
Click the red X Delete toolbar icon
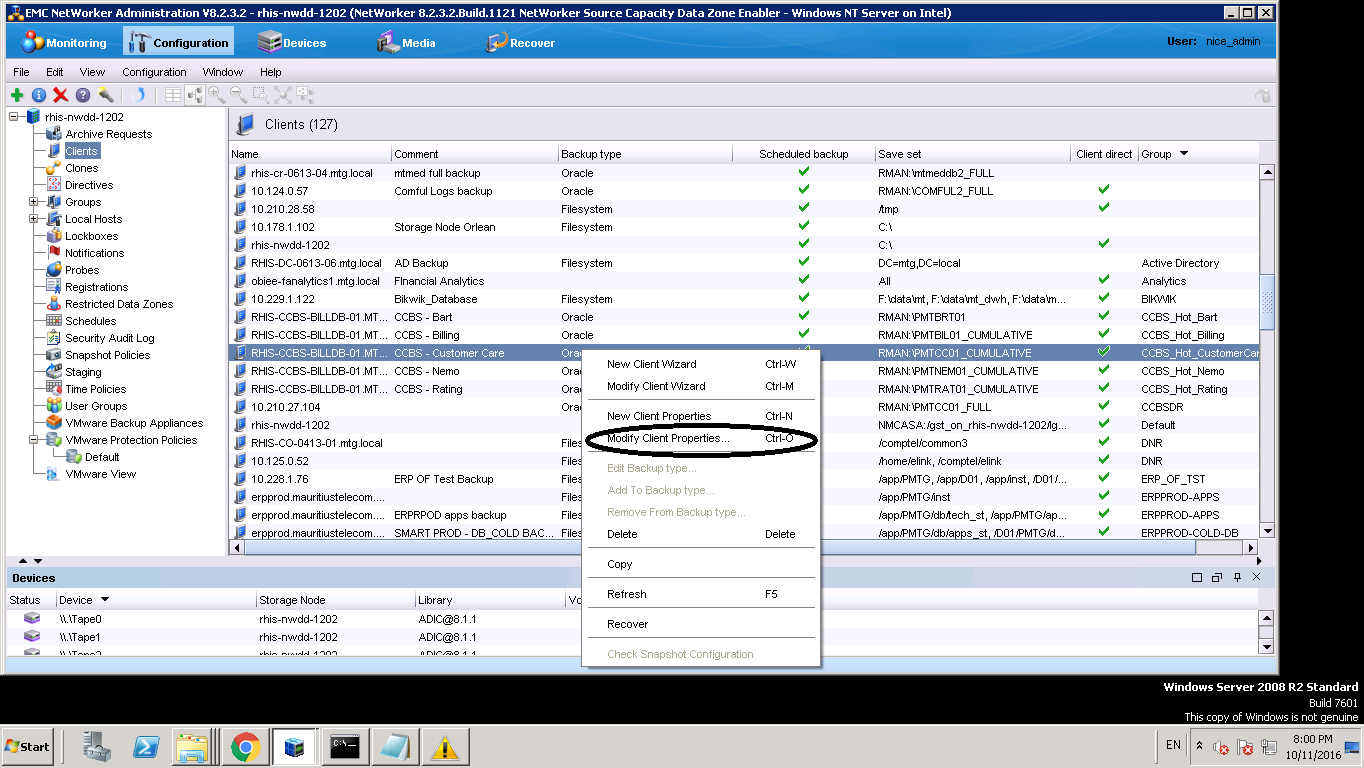tap(60, 95)
